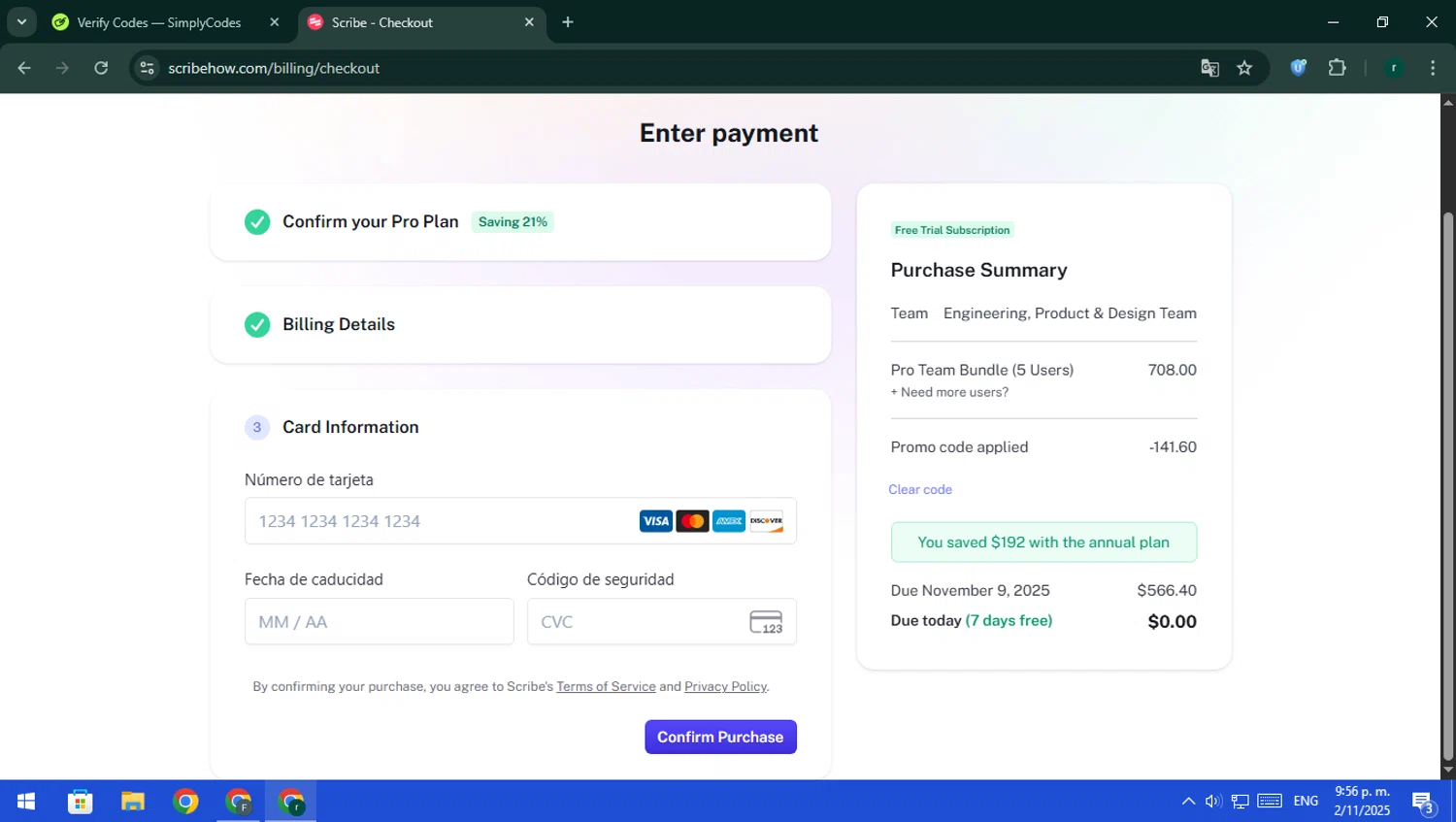Click the -141.60 promo discount value
The height and width of the screenshot is (822, 1456).
pos(1173,447)
